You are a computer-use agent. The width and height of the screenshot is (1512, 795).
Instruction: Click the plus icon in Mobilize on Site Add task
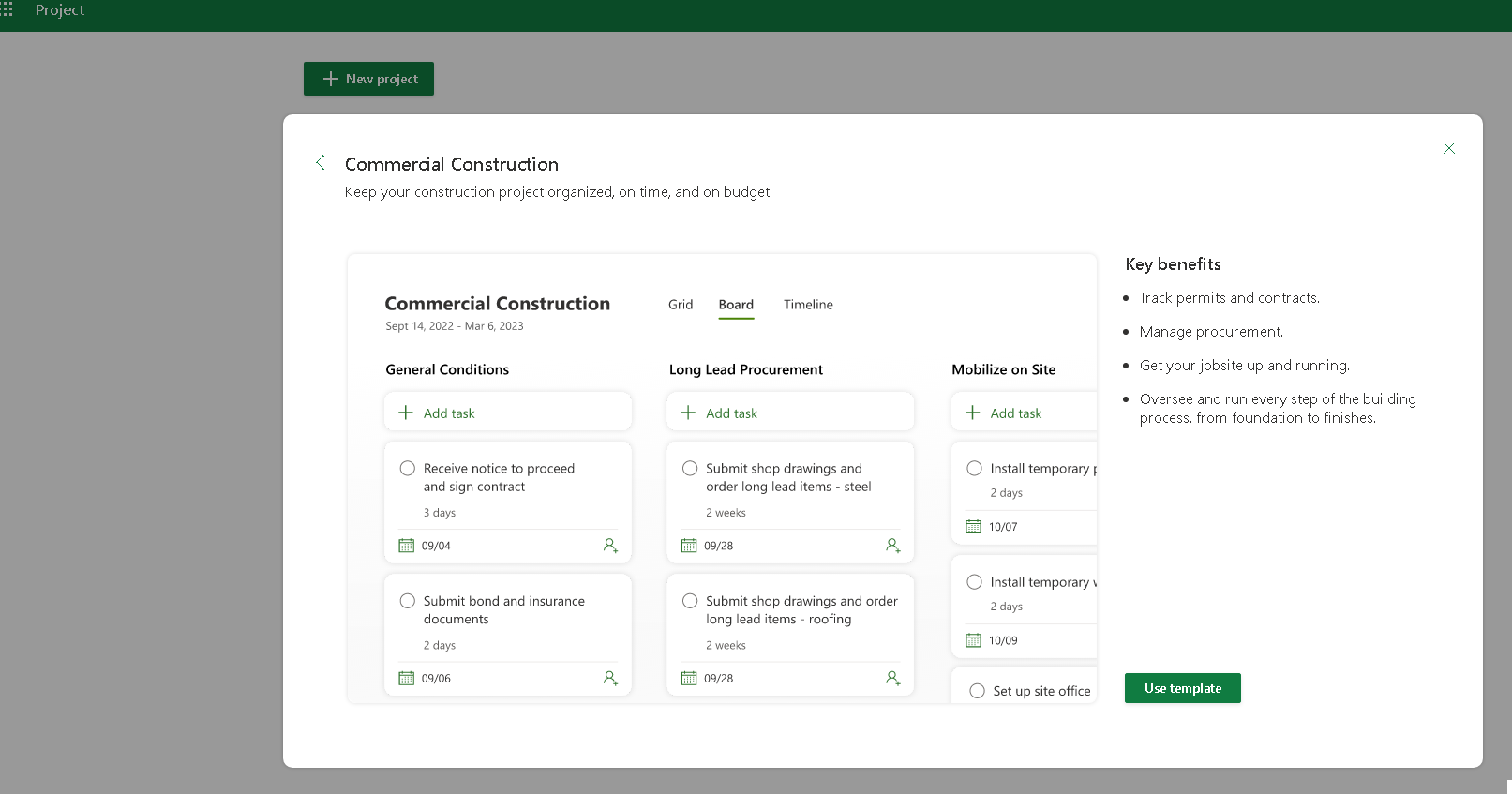[x=973, y=412]
